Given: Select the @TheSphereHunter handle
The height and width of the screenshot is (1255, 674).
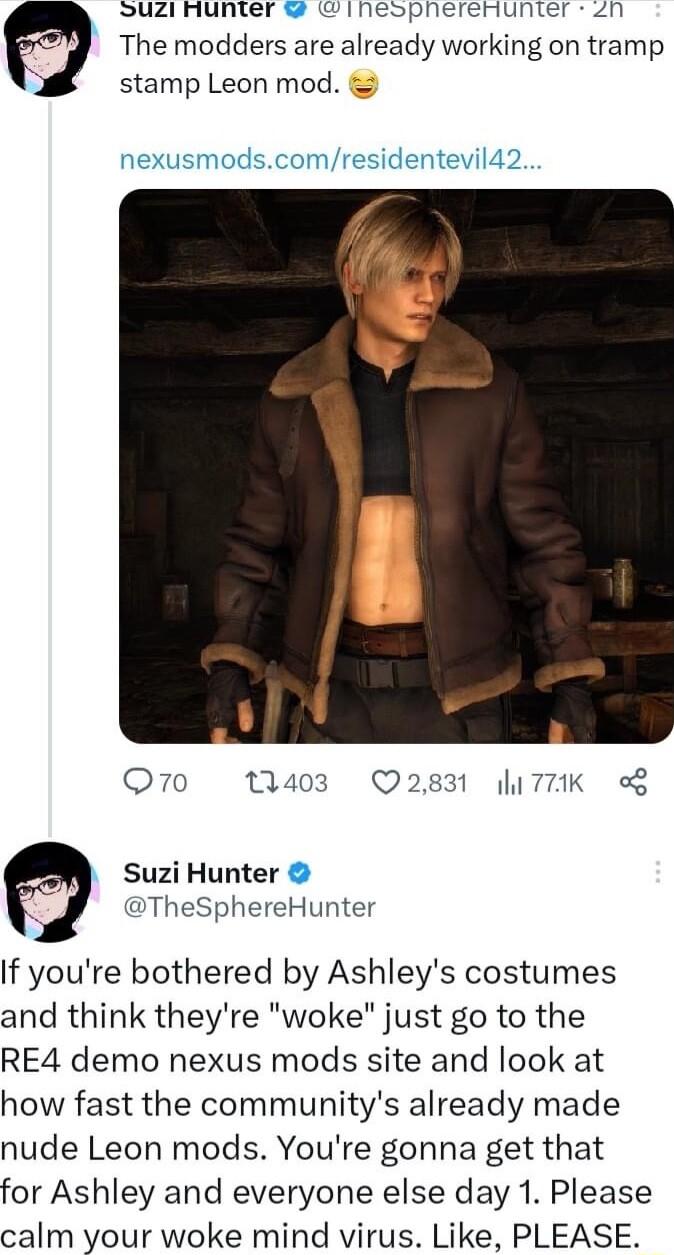Looking at the screenshot, I should [x=250, y=907].
